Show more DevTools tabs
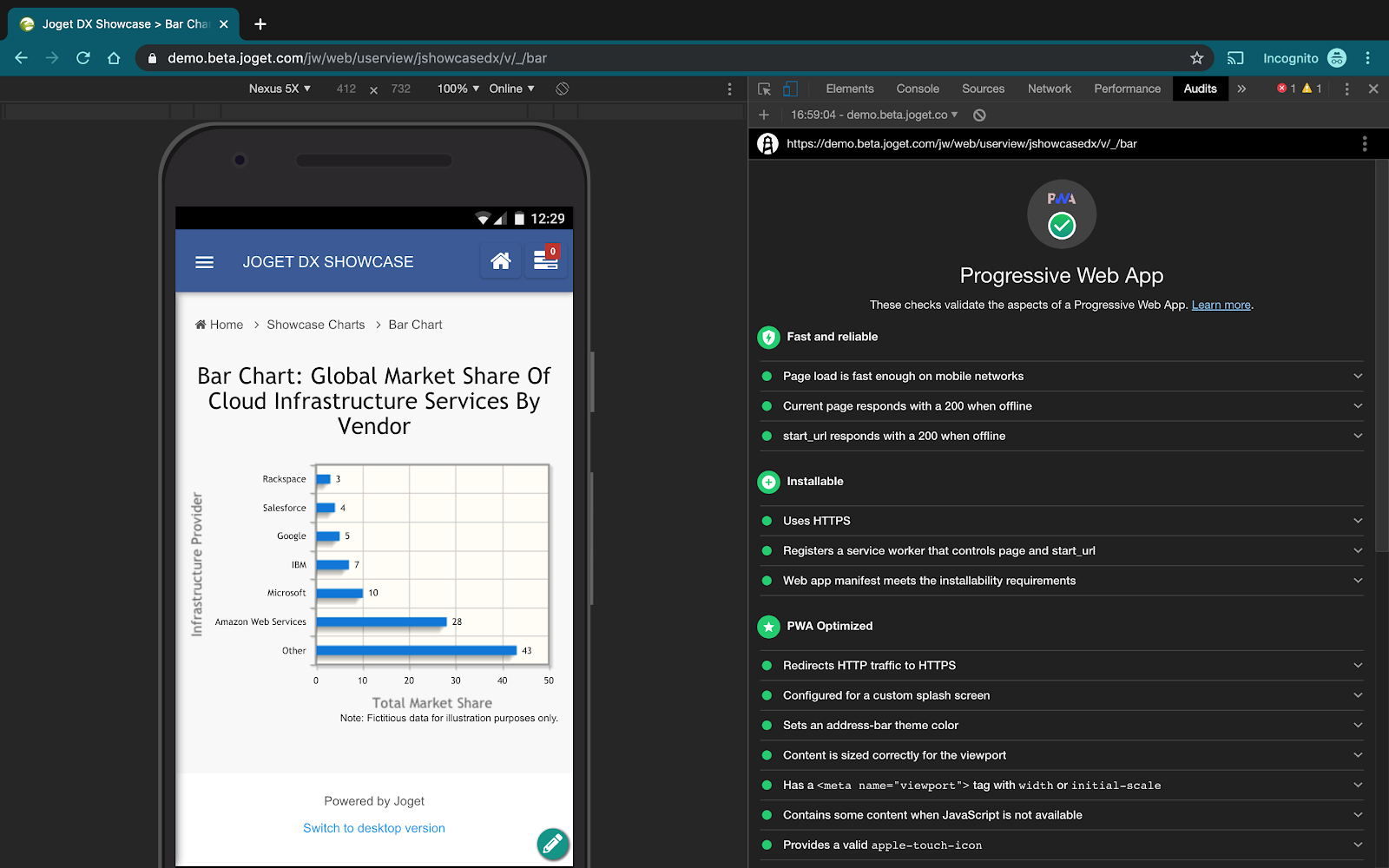The width and height of the screenshot is (1389, 868). (x=1241, y=89)
